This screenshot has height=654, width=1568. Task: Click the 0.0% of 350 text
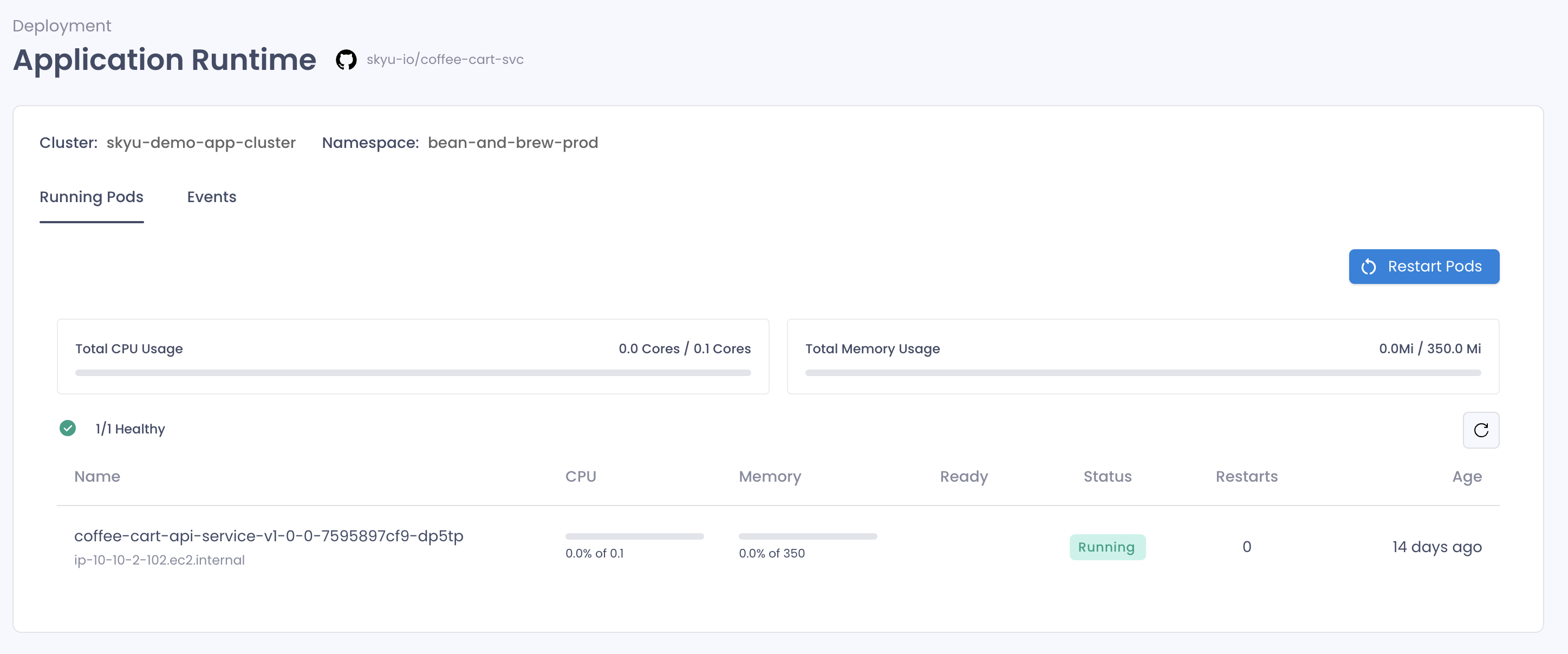pyautogui.click(x=772, y=553)
